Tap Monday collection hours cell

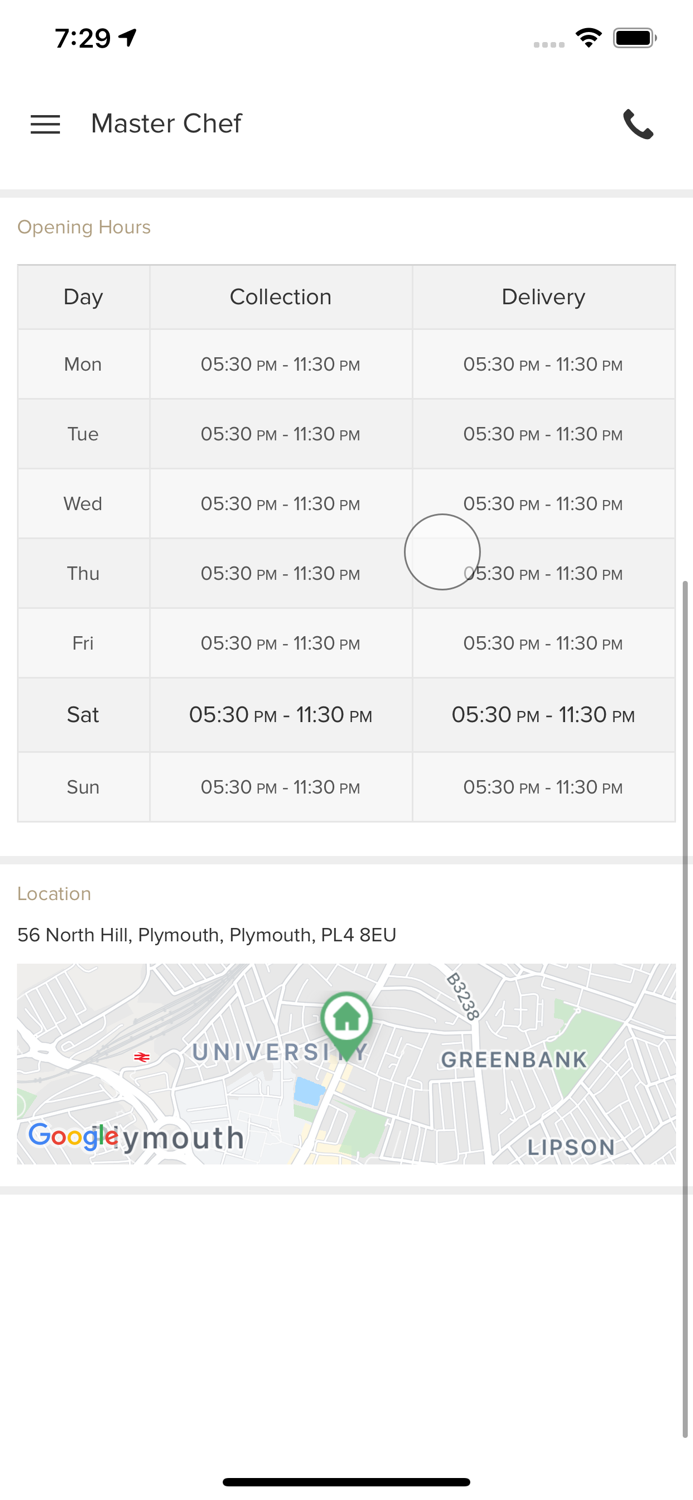click(280, 365)
